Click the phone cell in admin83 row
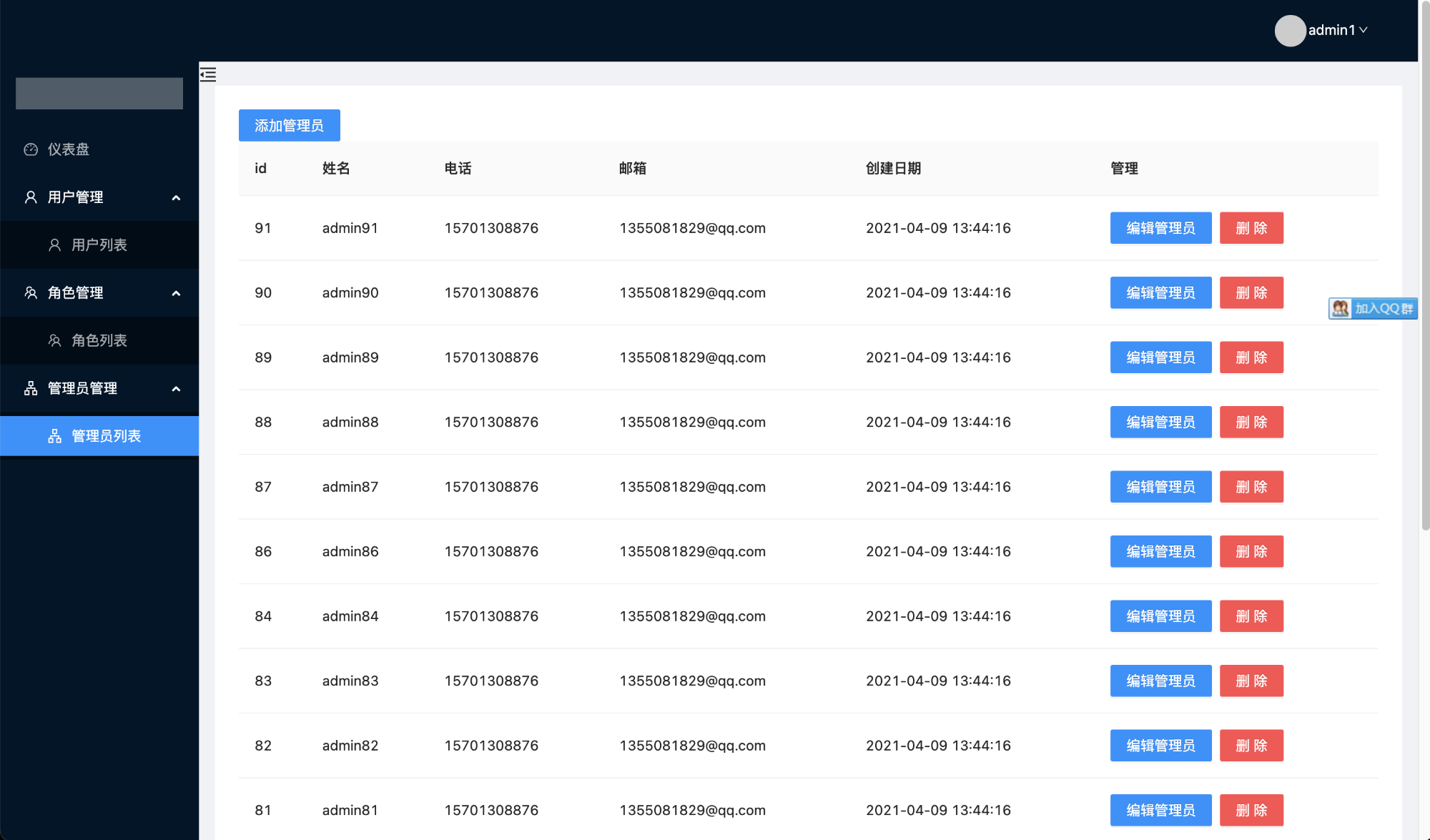 tap(491, 681)
